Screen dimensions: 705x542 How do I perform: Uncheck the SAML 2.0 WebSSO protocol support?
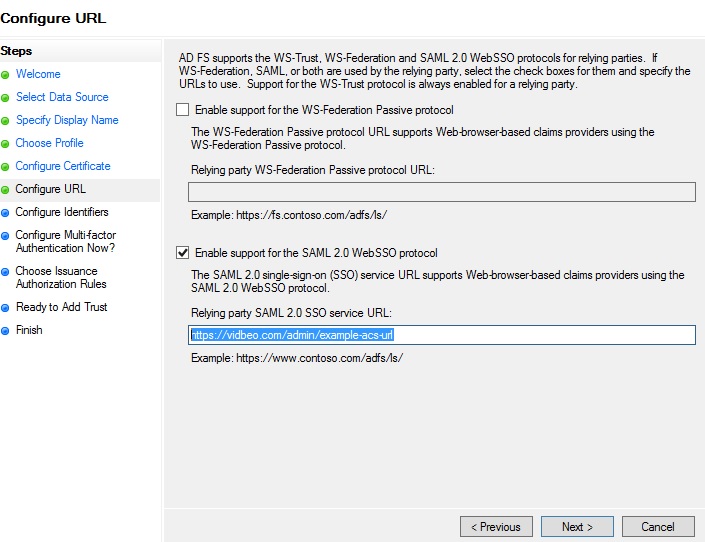[x=182, y=253]
